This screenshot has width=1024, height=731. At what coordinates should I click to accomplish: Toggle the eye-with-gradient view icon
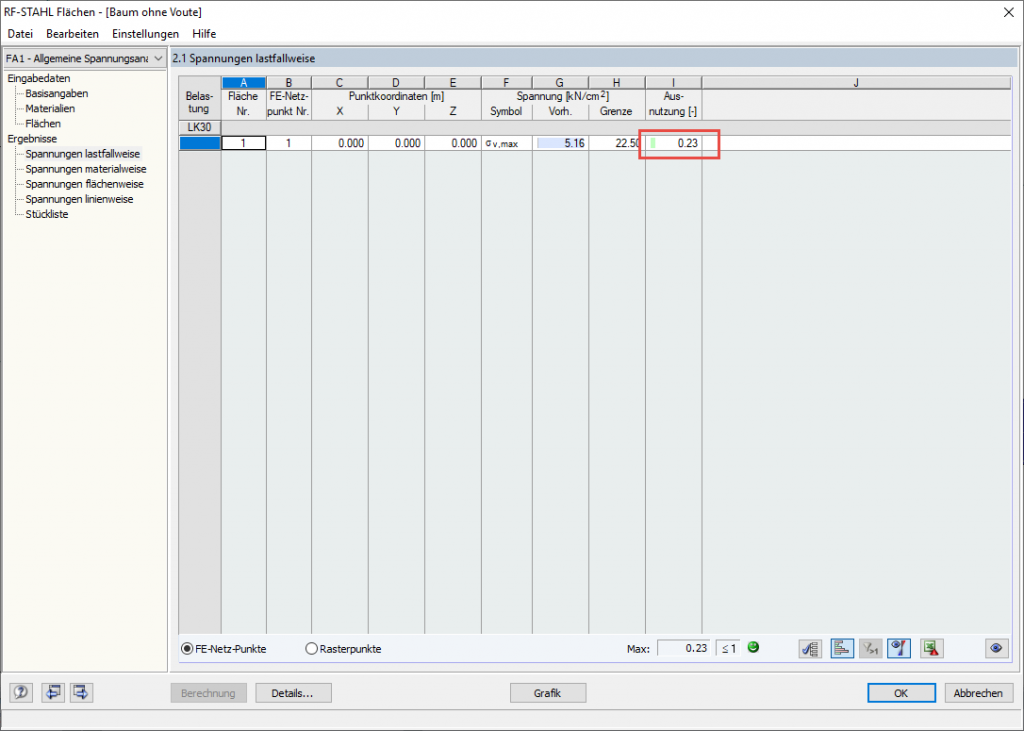(899, 649)
